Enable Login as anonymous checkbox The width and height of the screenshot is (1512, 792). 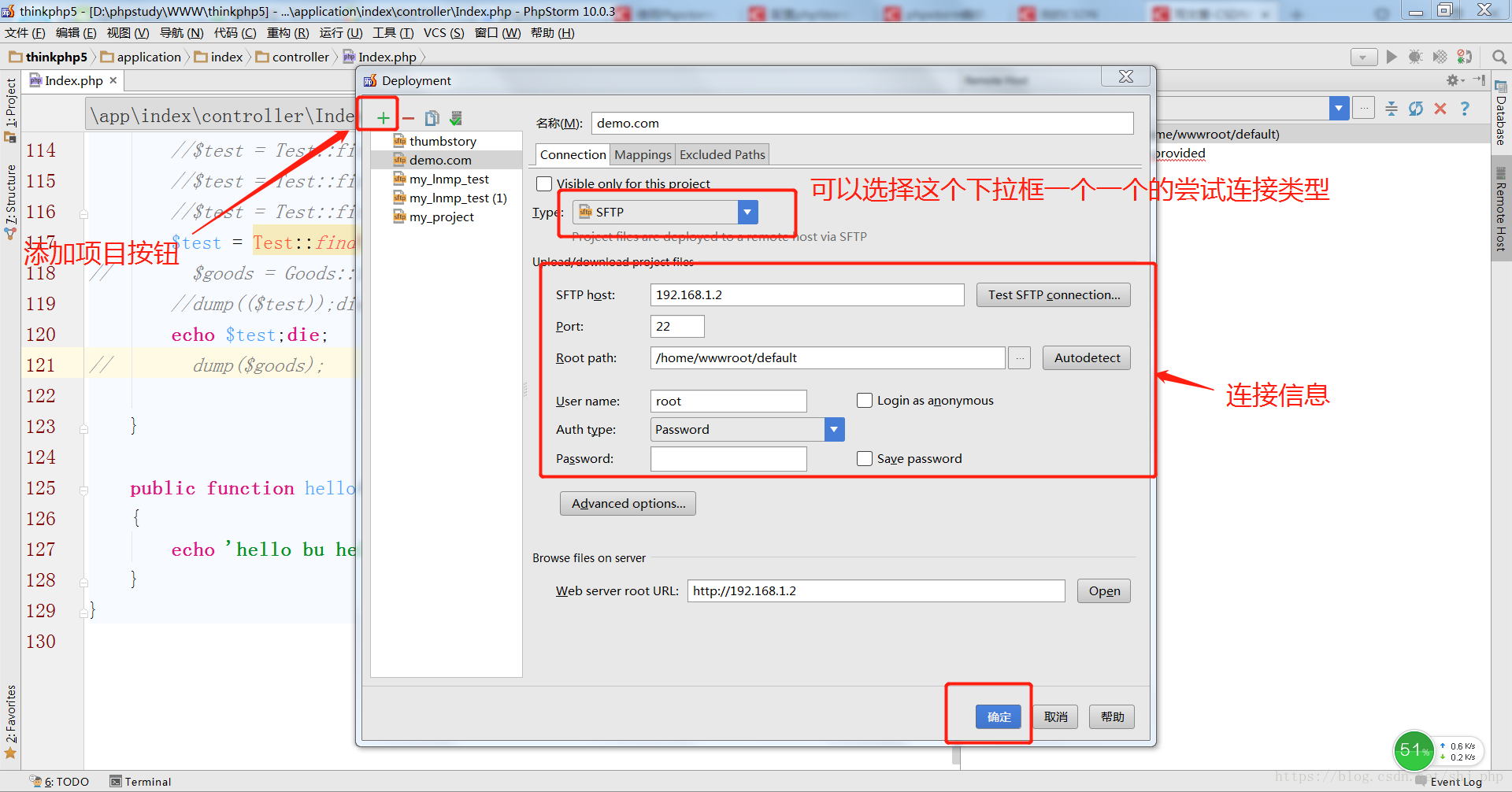click(865, 400)
